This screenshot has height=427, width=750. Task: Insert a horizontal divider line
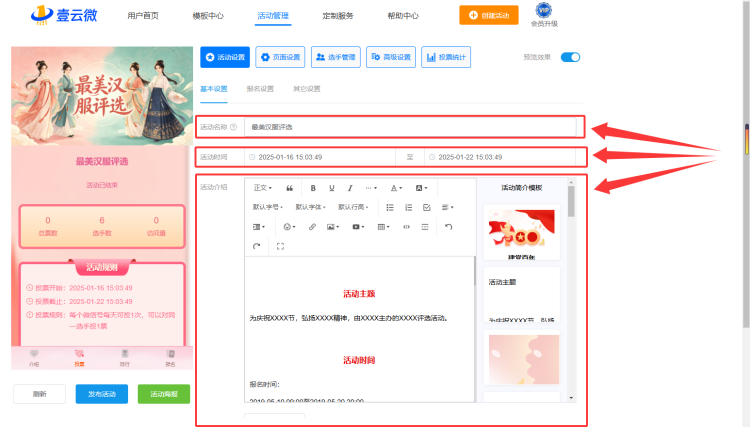click(425, 227)
